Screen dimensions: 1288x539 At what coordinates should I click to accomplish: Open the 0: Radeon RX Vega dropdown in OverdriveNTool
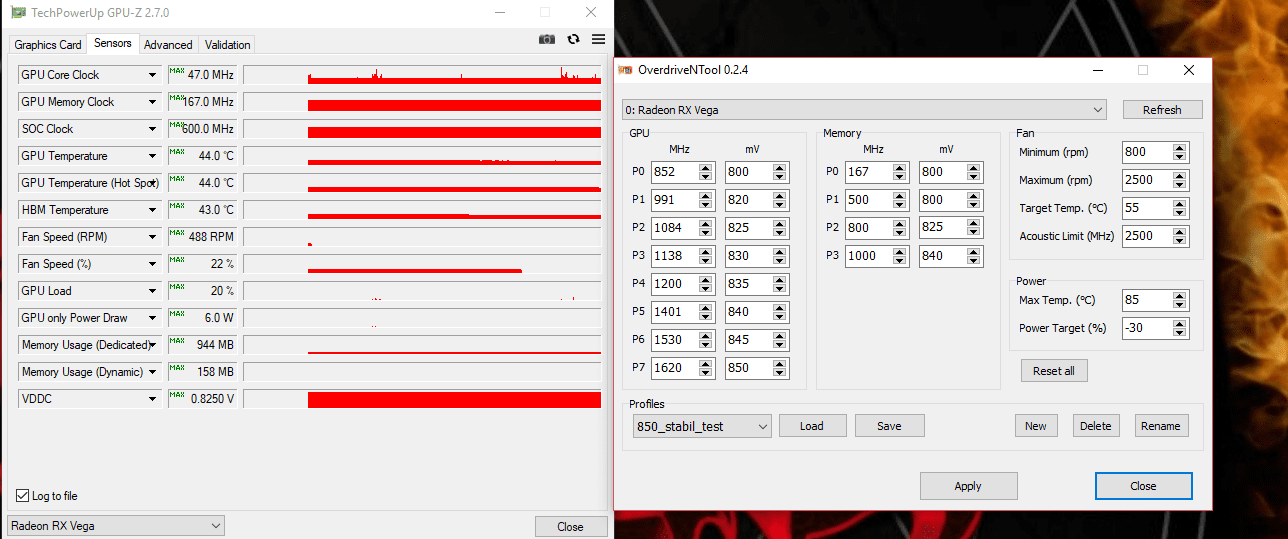[x=864, y=109]
